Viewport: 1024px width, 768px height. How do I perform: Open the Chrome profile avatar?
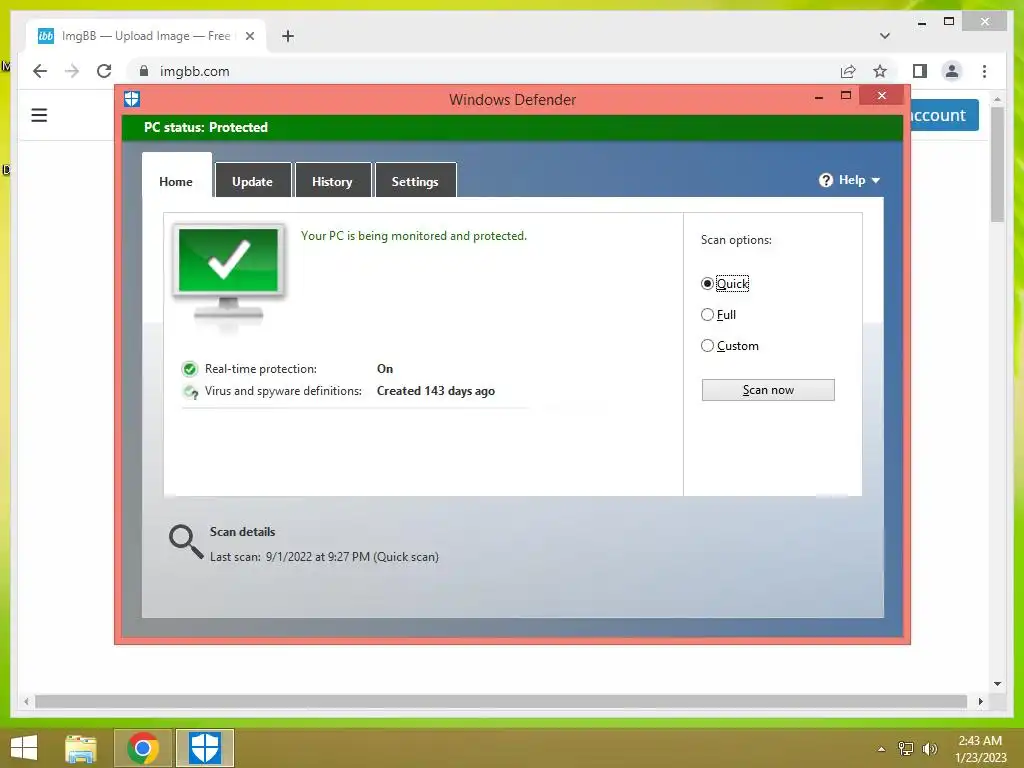pos(952,71)
